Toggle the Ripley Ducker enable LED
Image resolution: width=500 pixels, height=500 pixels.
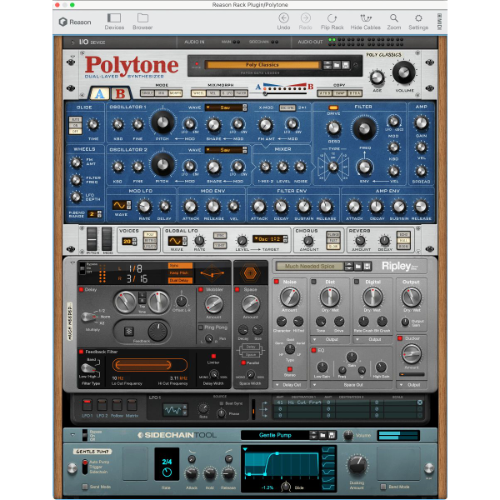click(x=400, y=338)
